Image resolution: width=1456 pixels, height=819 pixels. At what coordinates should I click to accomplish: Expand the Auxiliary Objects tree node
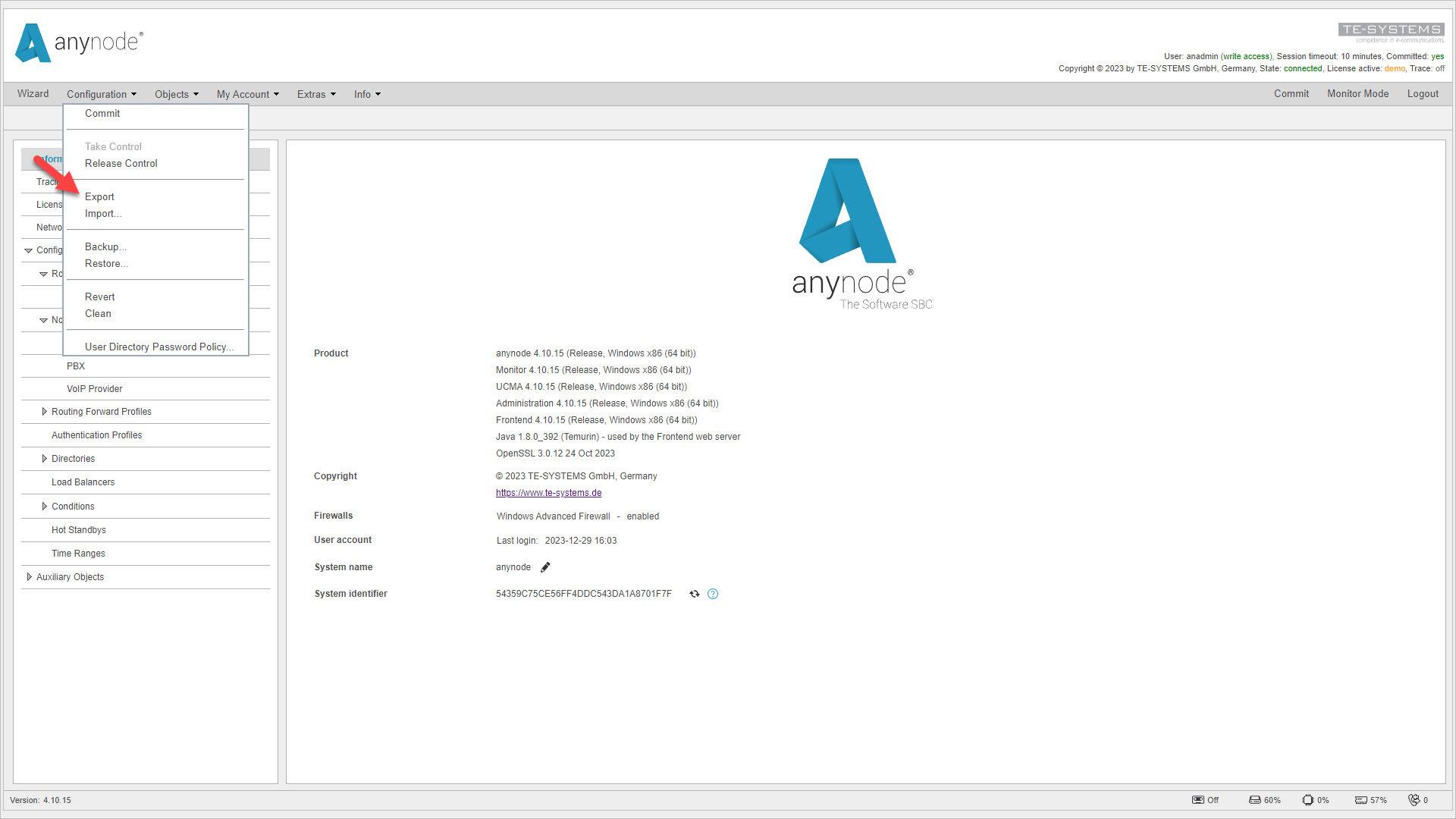pos(29,577)
